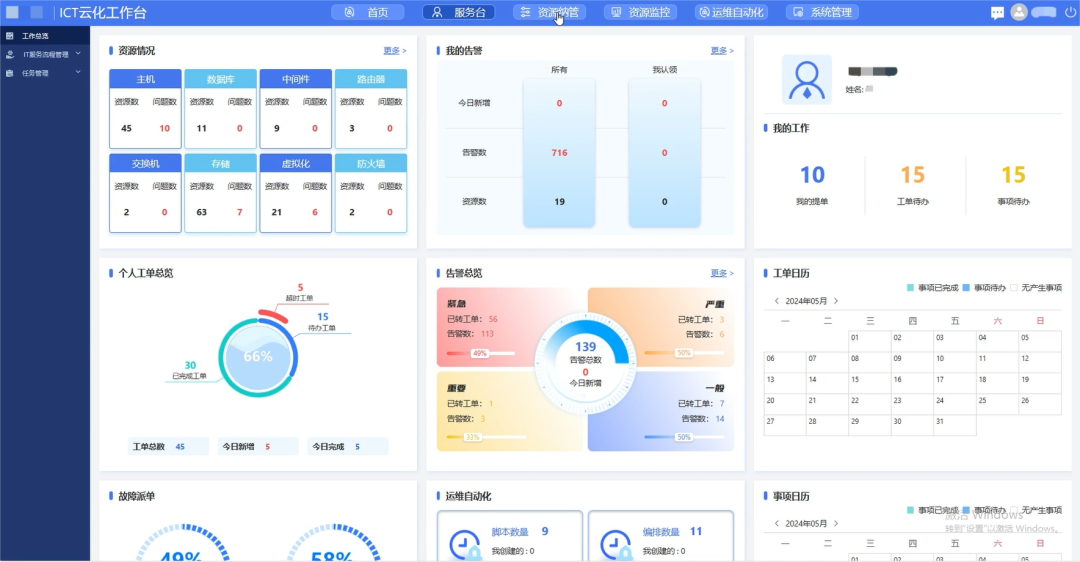Select the 系统管理 tab
Image resolution: width=1080 pixels, height=562 pixels.
pyautogui.click(x=822, y=12)
